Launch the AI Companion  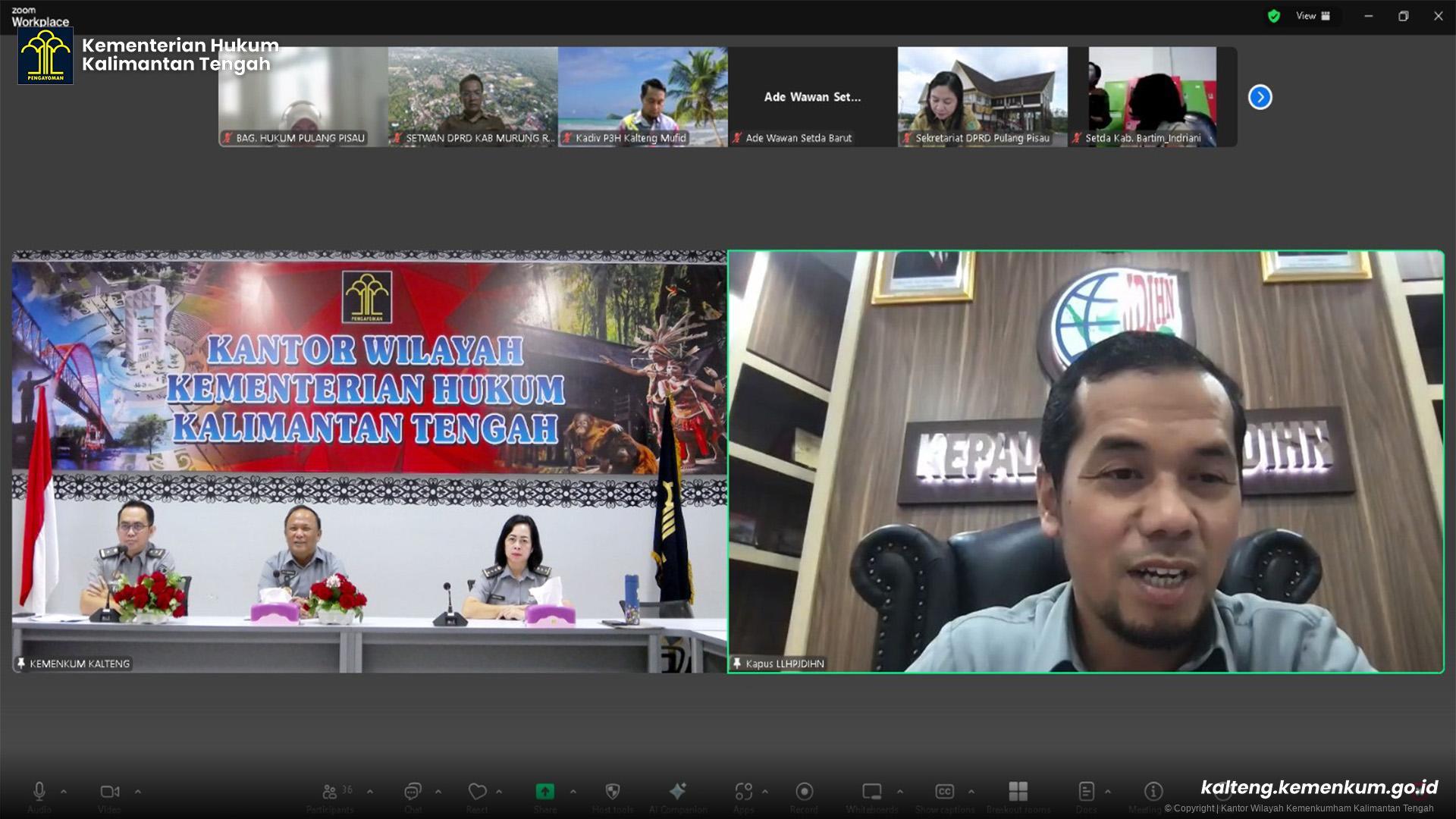click(677, 792)
